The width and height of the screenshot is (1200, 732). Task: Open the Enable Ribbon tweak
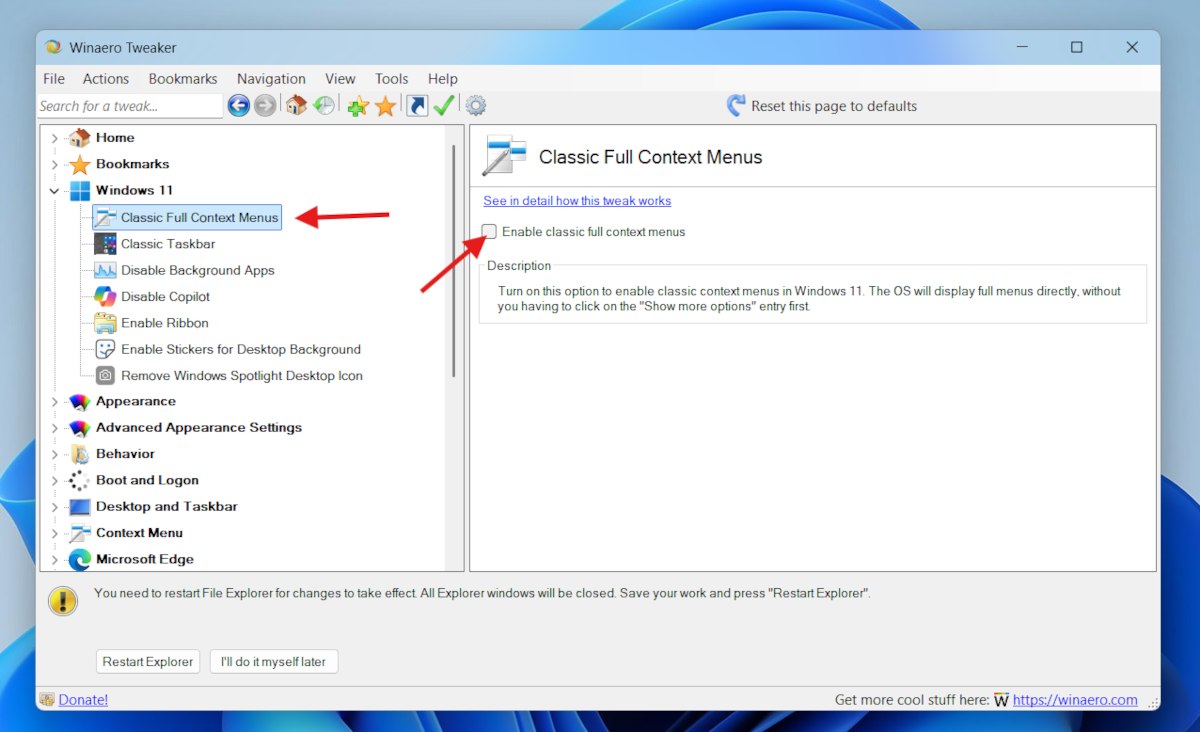click(x=164, y=322)
